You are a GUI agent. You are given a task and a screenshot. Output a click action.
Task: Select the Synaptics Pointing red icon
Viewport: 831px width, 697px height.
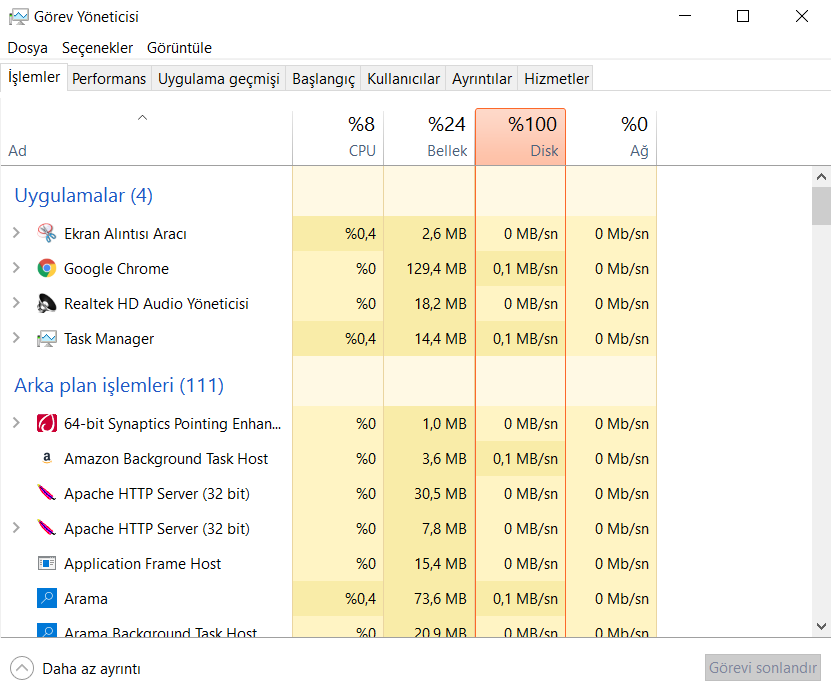(46, 423)
